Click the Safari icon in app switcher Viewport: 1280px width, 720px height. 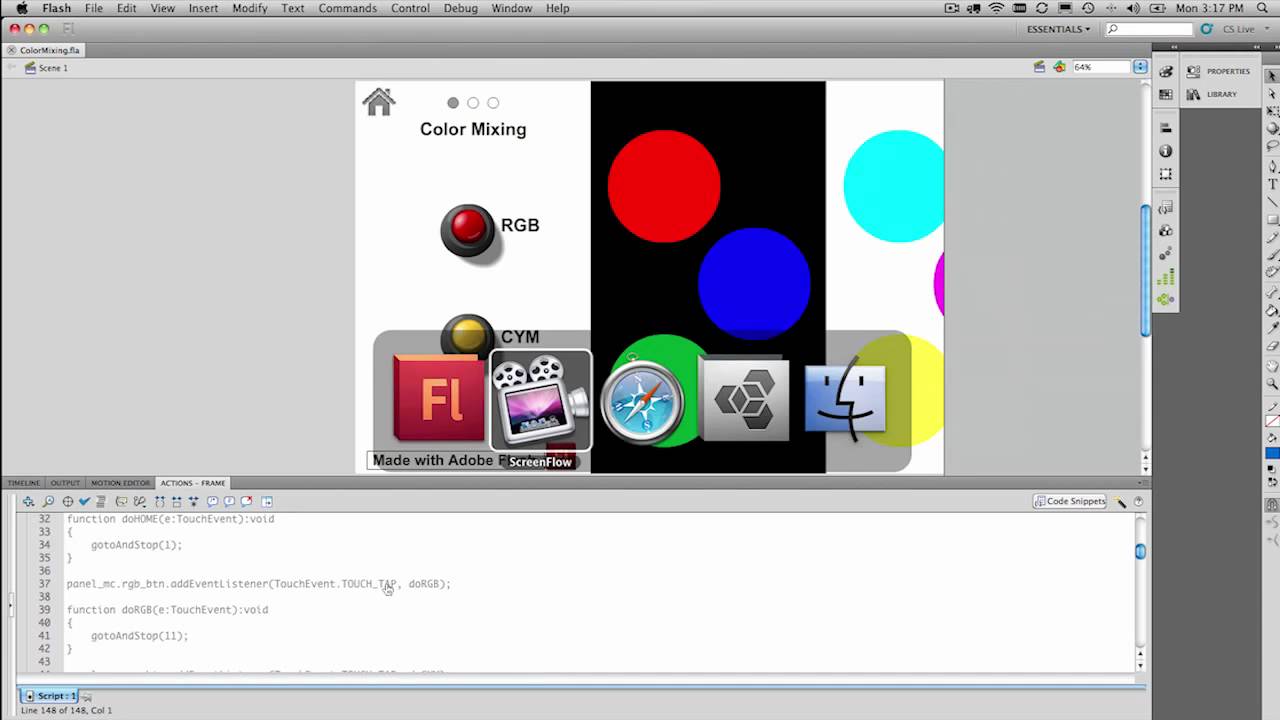642,400
